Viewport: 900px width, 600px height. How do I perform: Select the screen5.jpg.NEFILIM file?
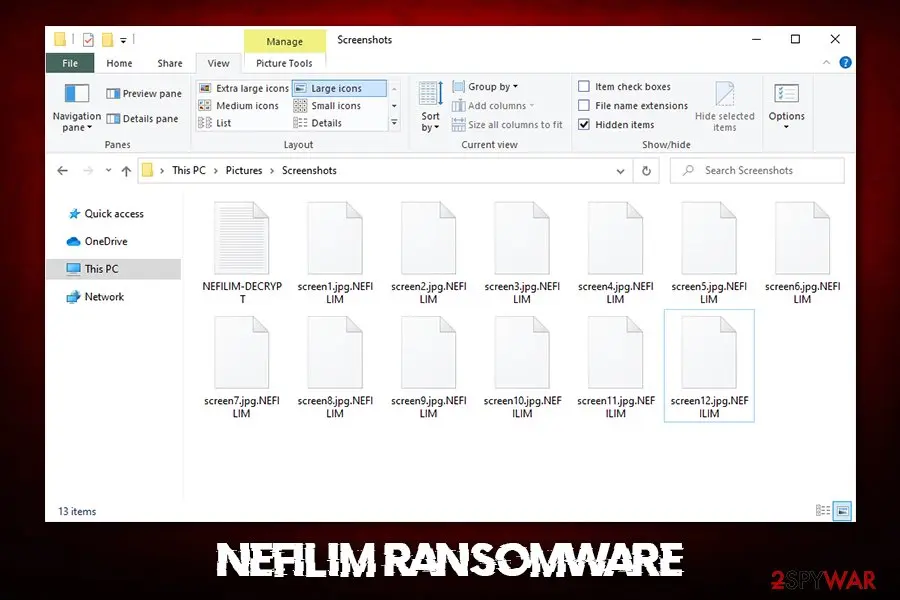[x=709, y=253]
